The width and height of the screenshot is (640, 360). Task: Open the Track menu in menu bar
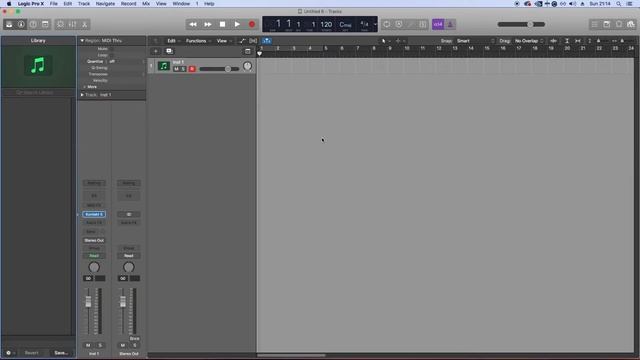84,4
